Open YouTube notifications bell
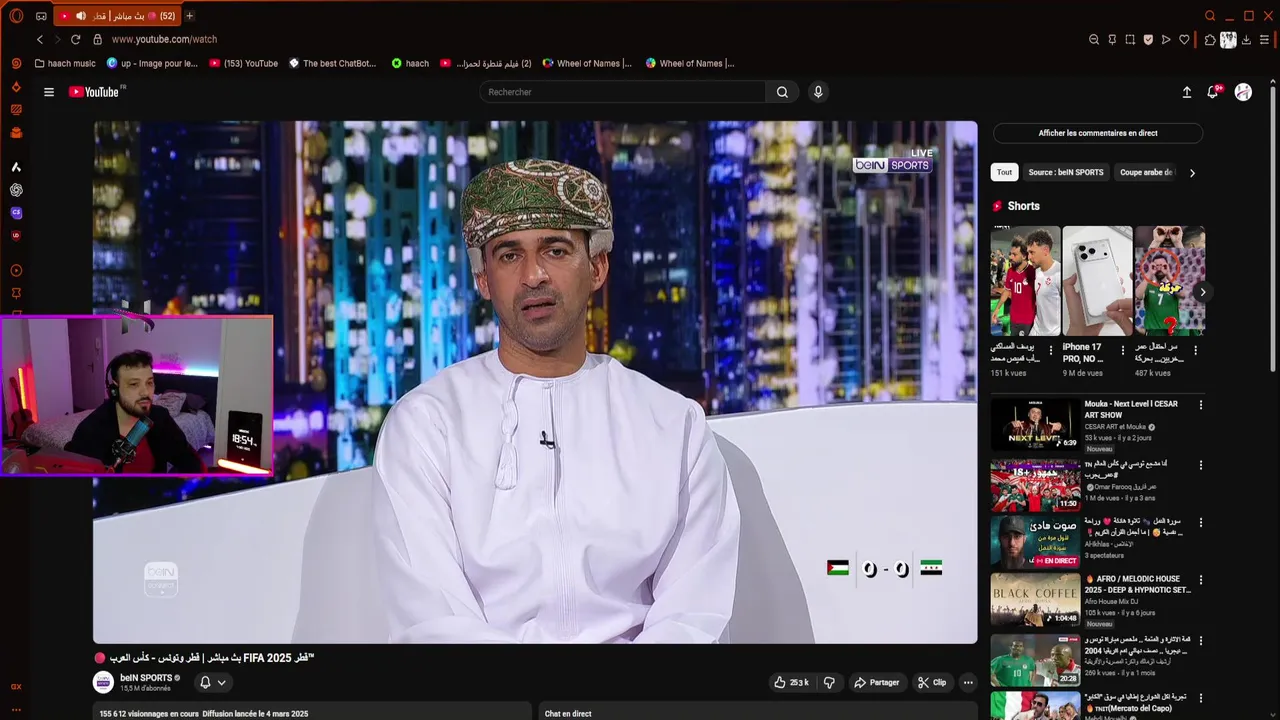Screen dimensions: 1280x720 pyautogui.click(x=1213, y=92)
